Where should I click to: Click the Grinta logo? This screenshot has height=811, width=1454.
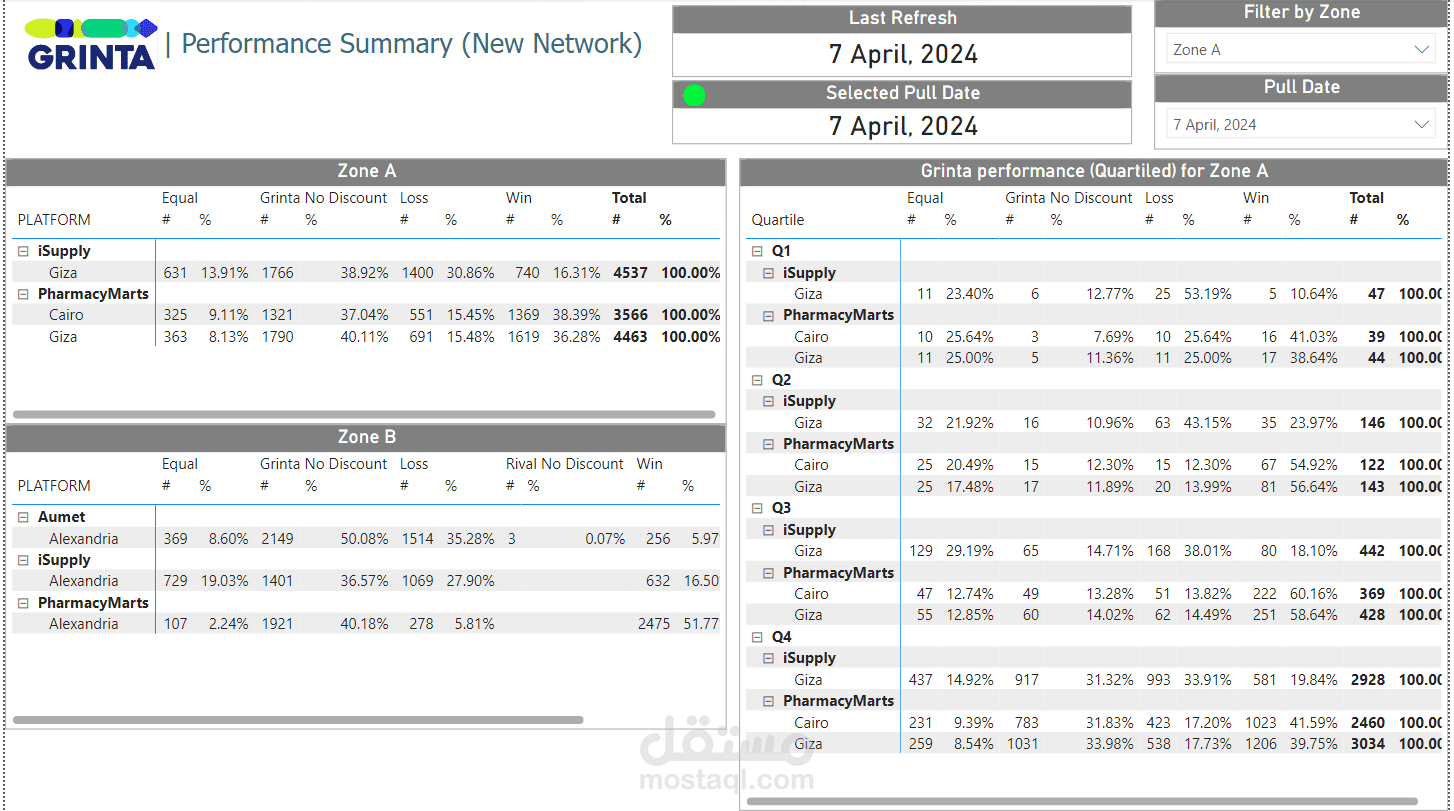91,44
